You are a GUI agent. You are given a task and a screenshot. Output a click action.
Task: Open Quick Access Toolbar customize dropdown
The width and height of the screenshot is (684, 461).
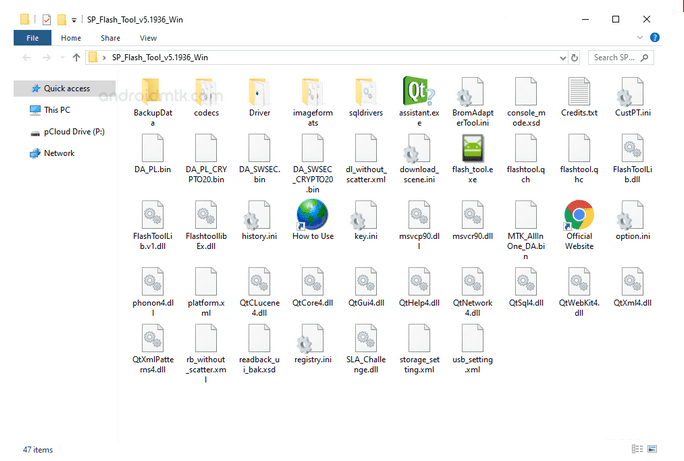[74, 20]
